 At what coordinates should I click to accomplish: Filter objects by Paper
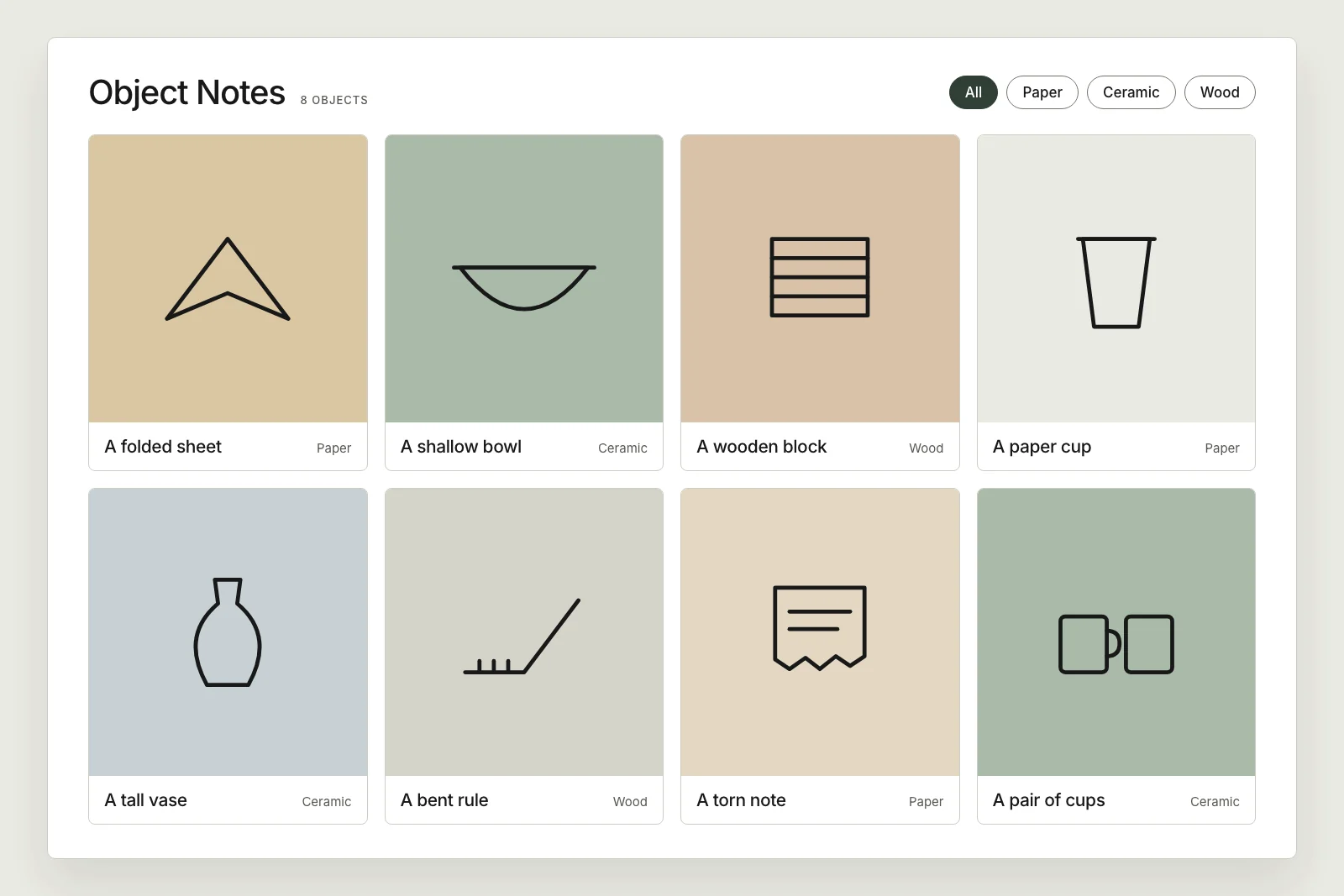pos(1042,92)
